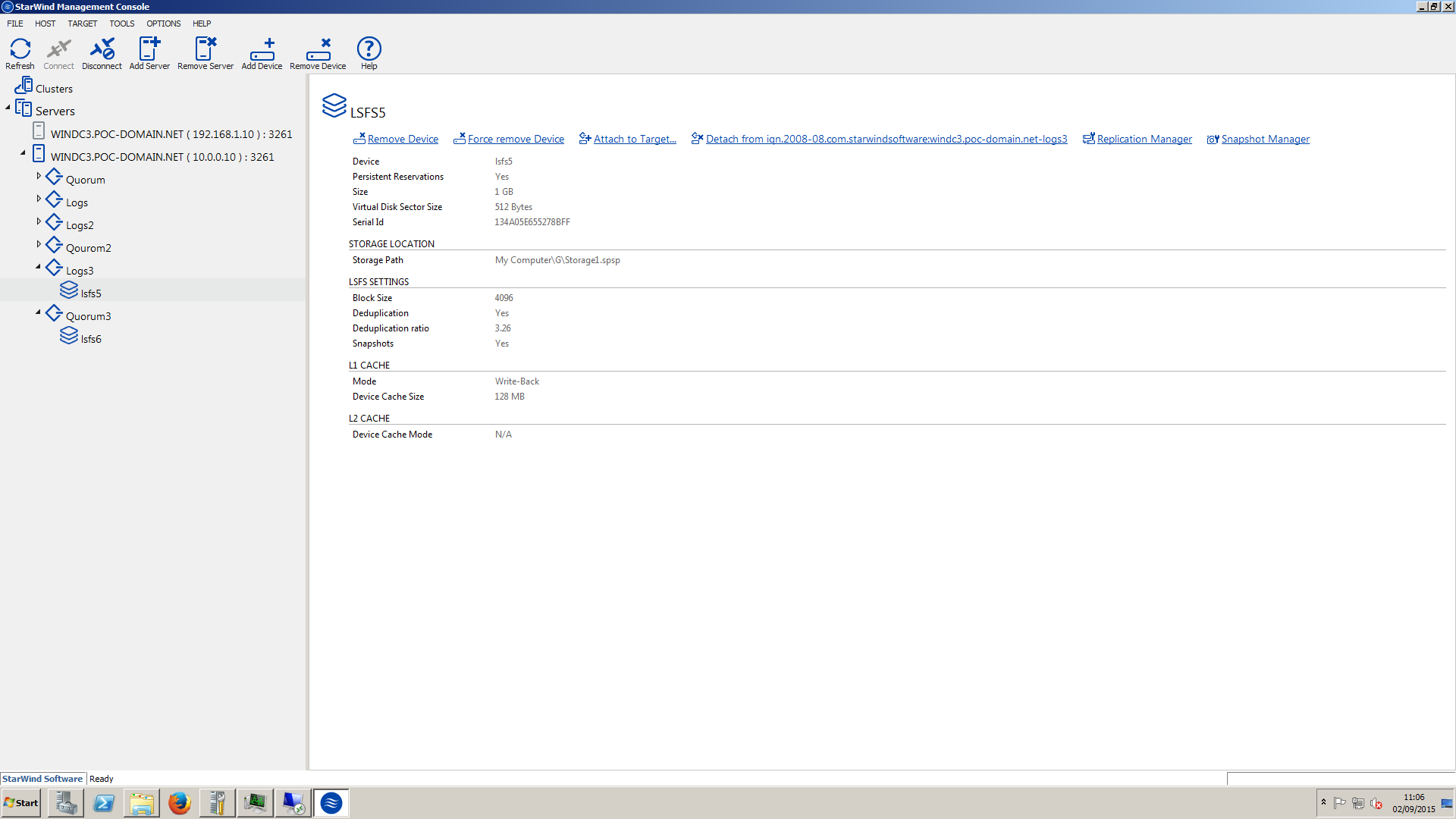Click the StarWind Software status bar label
This screenshot has height=819, width=1456.
coord(42,779)
